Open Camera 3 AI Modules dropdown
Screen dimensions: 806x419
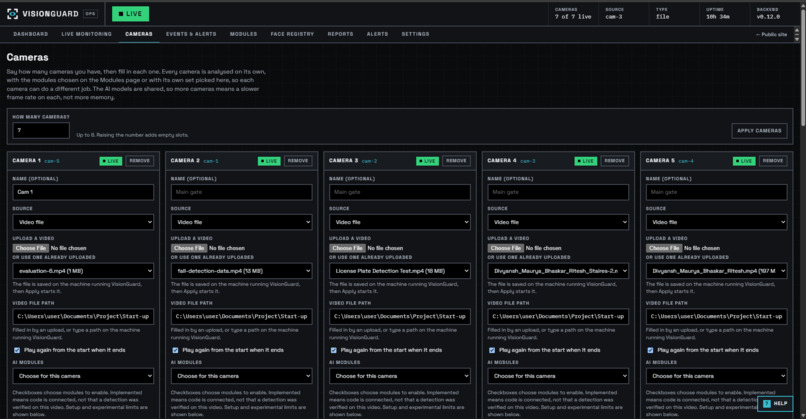[x=399, y=376]
